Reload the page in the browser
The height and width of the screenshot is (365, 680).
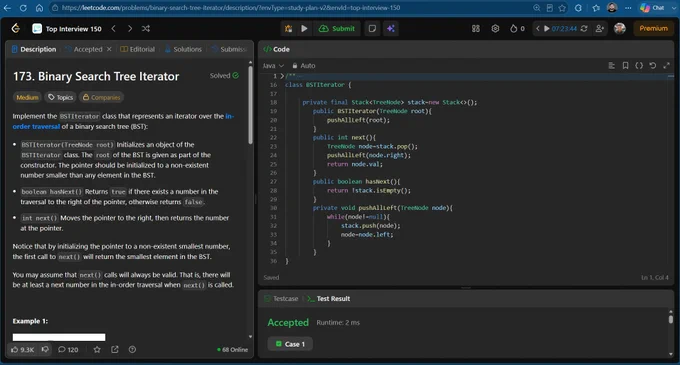(23, 8)
